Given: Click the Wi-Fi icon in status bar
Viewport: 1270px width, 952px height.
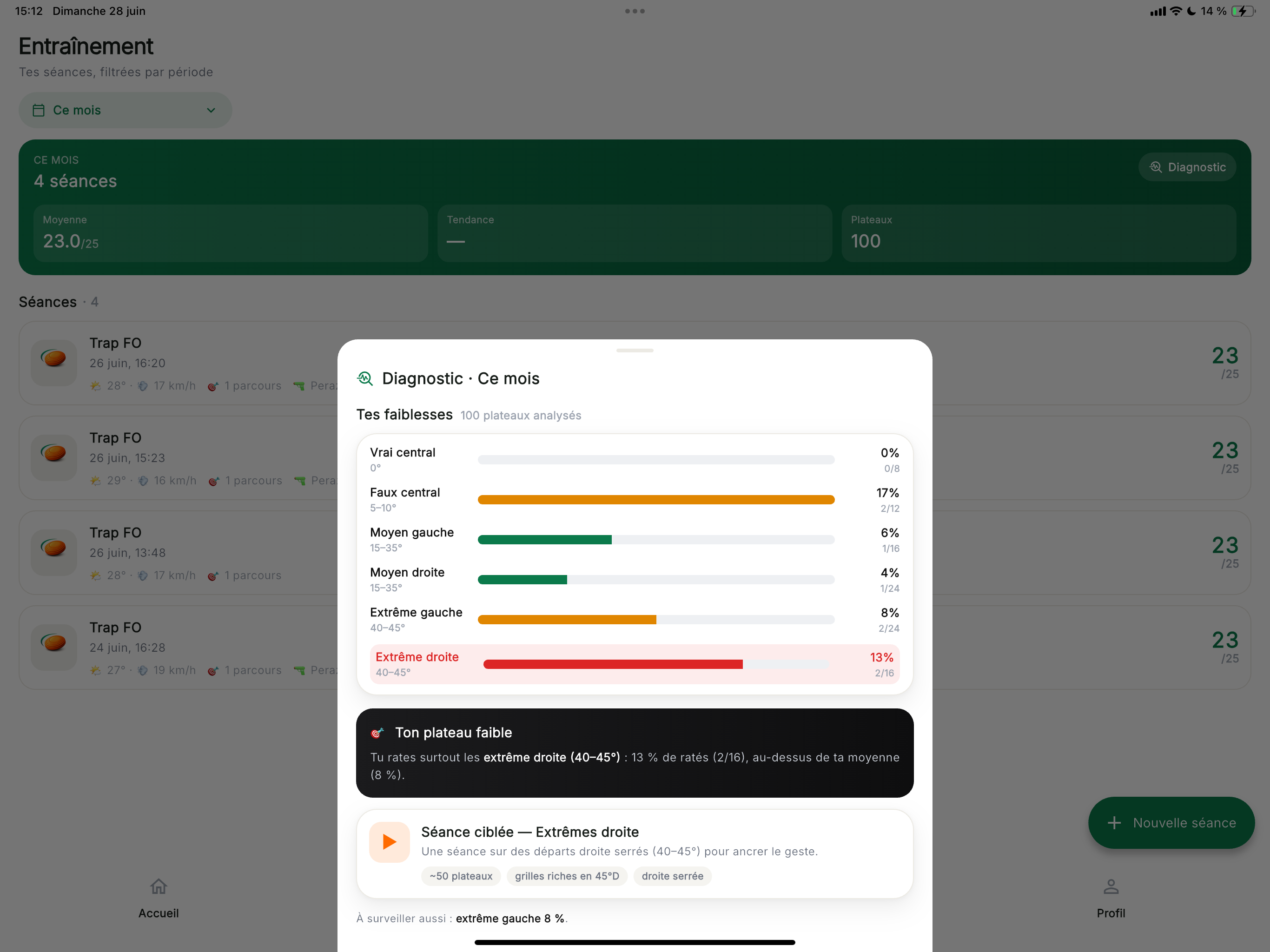Looking at the screenshot, I should pyautogui.click(x=1176, y=11).
